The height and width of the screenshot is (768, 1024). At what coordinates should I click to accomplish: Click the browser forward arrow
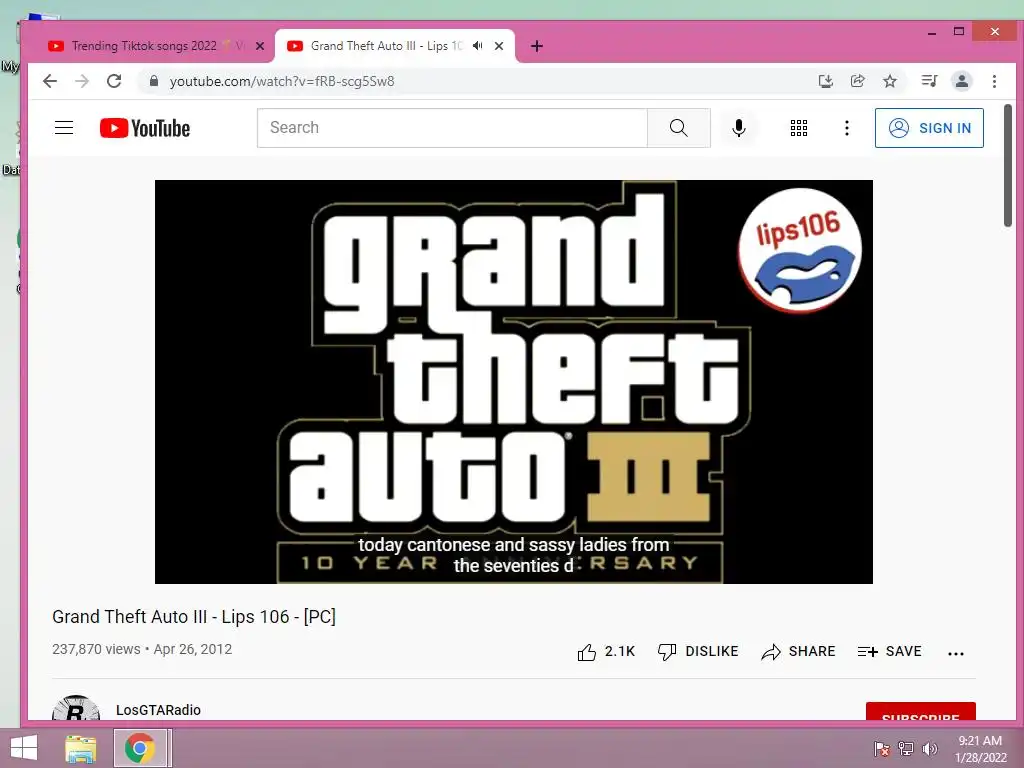click(82, 81)
